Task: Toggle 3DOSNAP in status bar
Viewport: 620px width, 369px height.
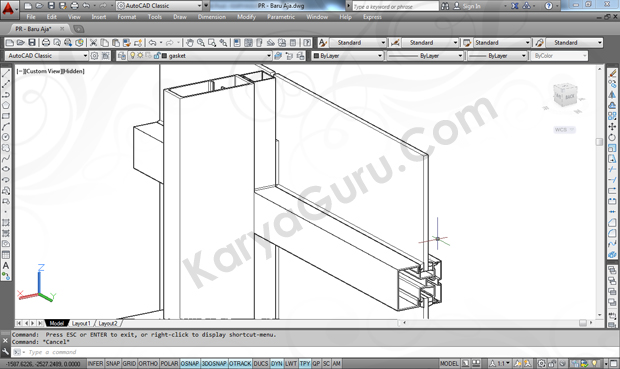Action: (x=214, y=363)
